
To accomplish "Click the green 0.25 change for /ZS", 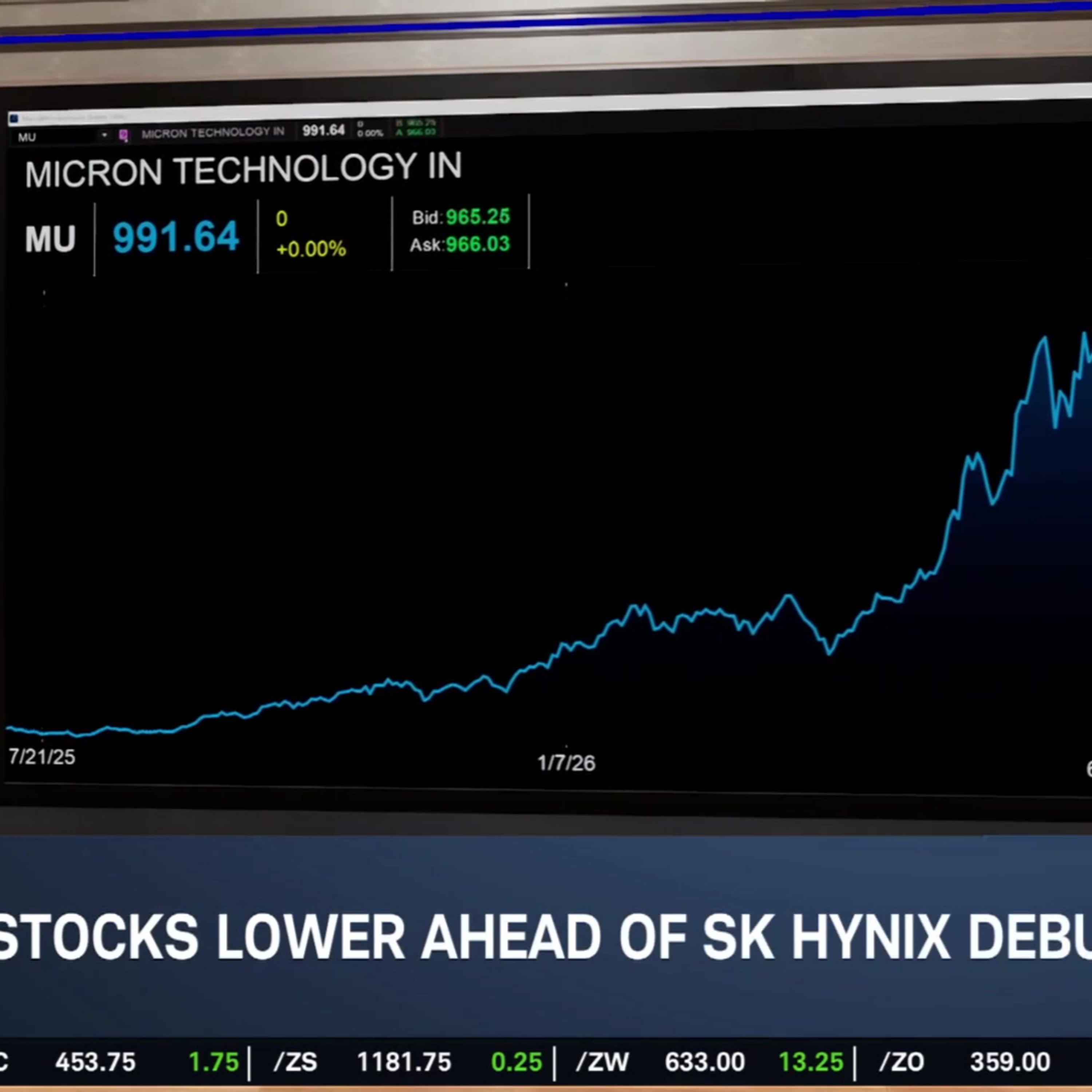I will 517,1062.
